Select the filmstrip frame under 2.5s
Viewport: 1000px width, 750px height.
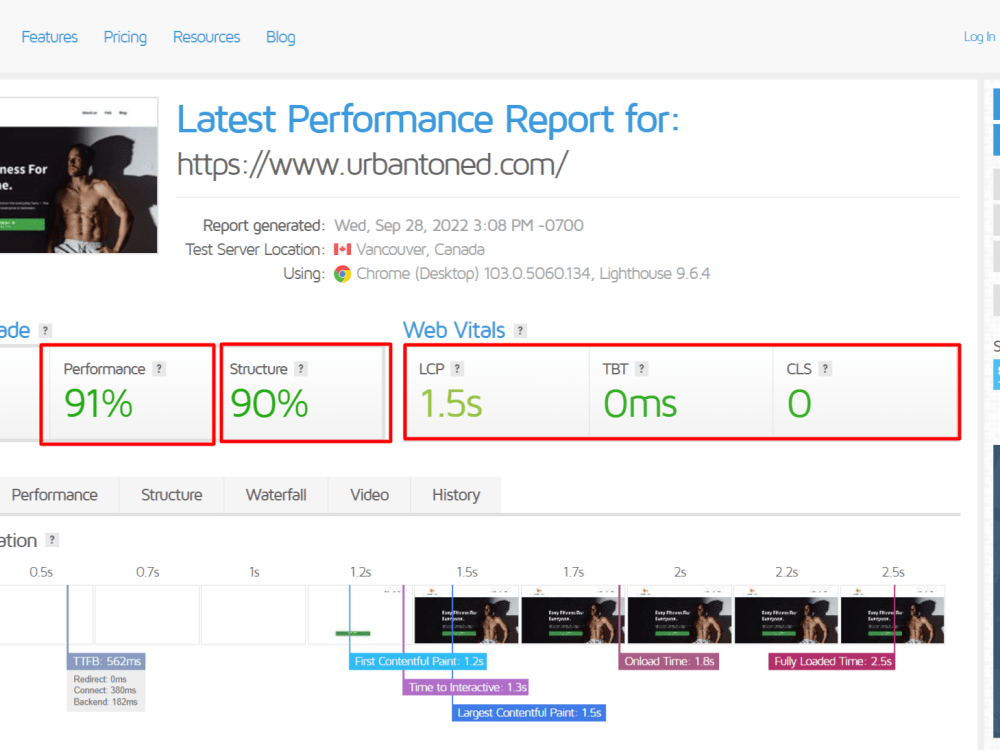[x=893, y=615]
